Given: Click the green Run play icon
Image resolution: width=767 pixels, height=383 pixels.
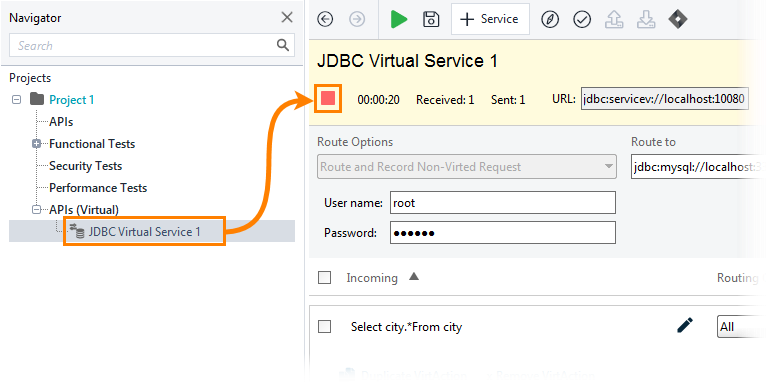Looking at the screenshot, I should tap(399, 20).
